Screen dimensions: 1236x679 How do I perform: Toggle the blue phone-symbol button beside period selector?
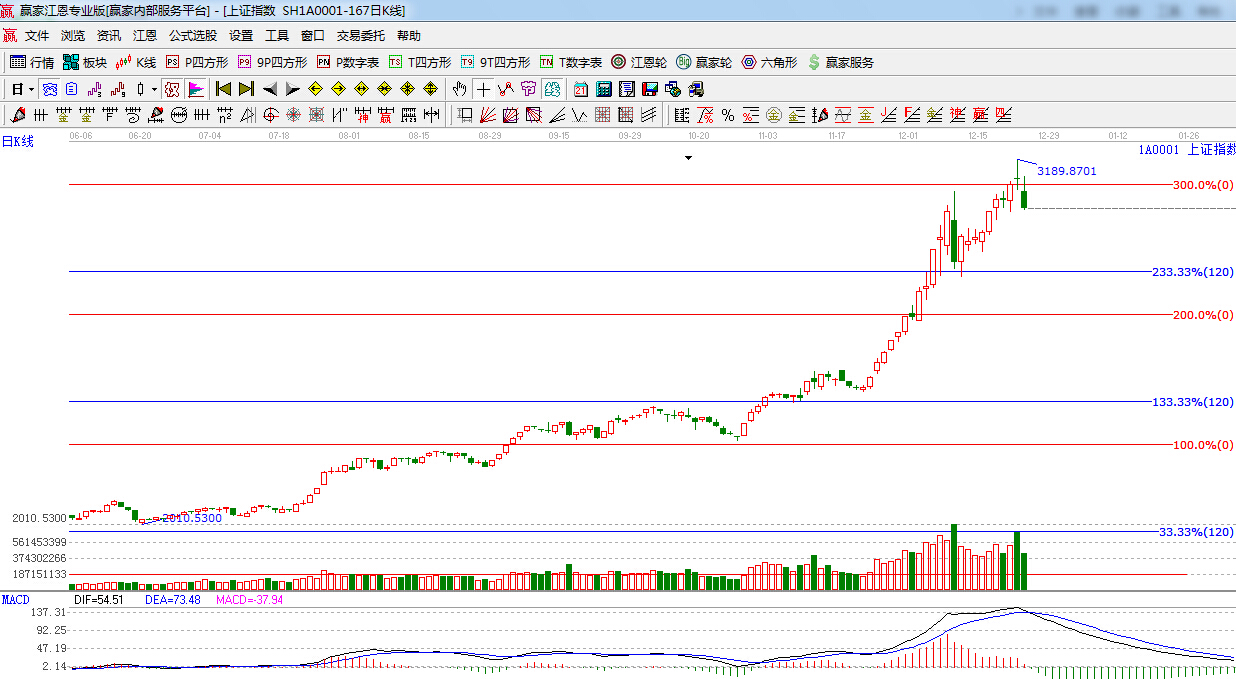[x=49, y=89]
